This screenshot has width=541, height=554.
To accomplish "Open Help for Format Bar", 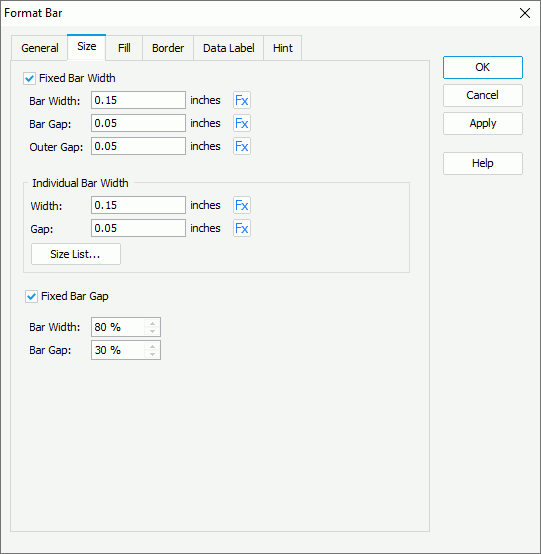I will pyautogui.click(x=483, y=163).
